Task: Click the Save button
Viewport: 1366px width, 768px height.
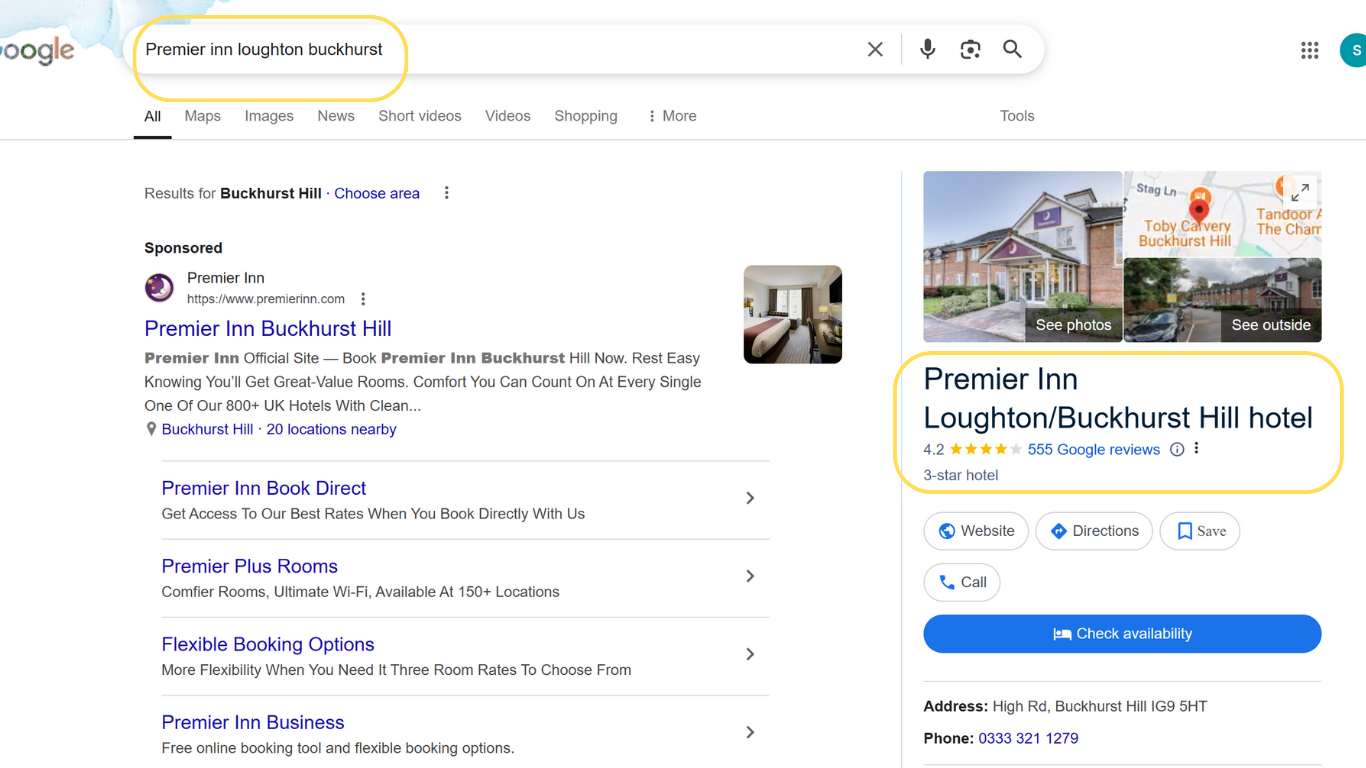Action: pyautogui.click(x=1200, y=531)
